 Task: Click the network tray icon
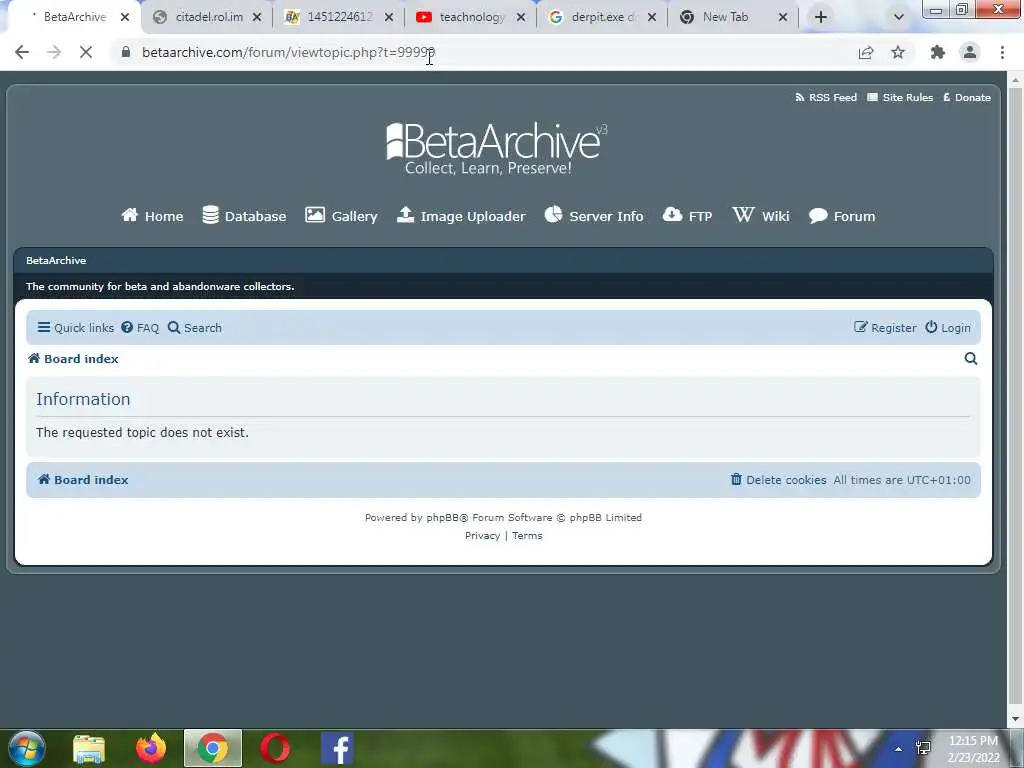pyautogui.click(x=923, y=748)
